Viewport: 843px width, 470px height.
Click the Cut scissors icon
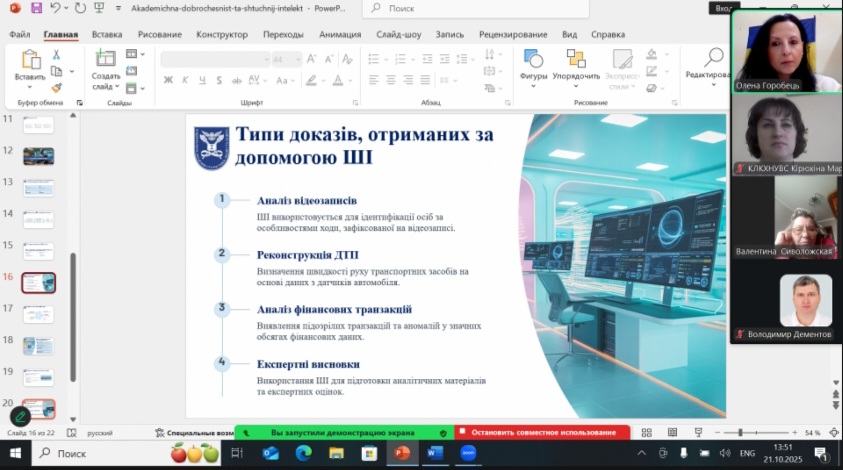click(x=57, y=55)
